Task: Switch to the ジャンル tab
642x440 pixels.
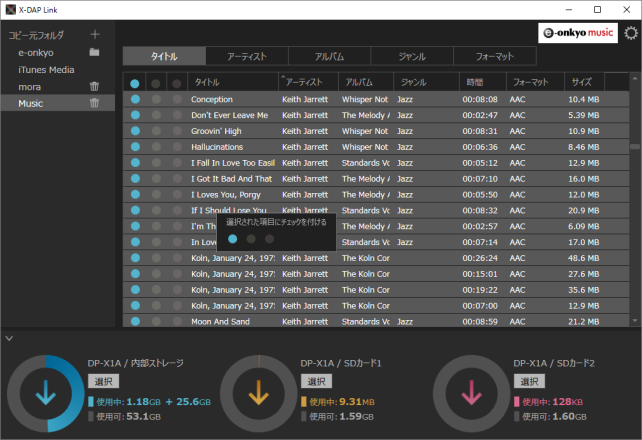Action: 411,56
